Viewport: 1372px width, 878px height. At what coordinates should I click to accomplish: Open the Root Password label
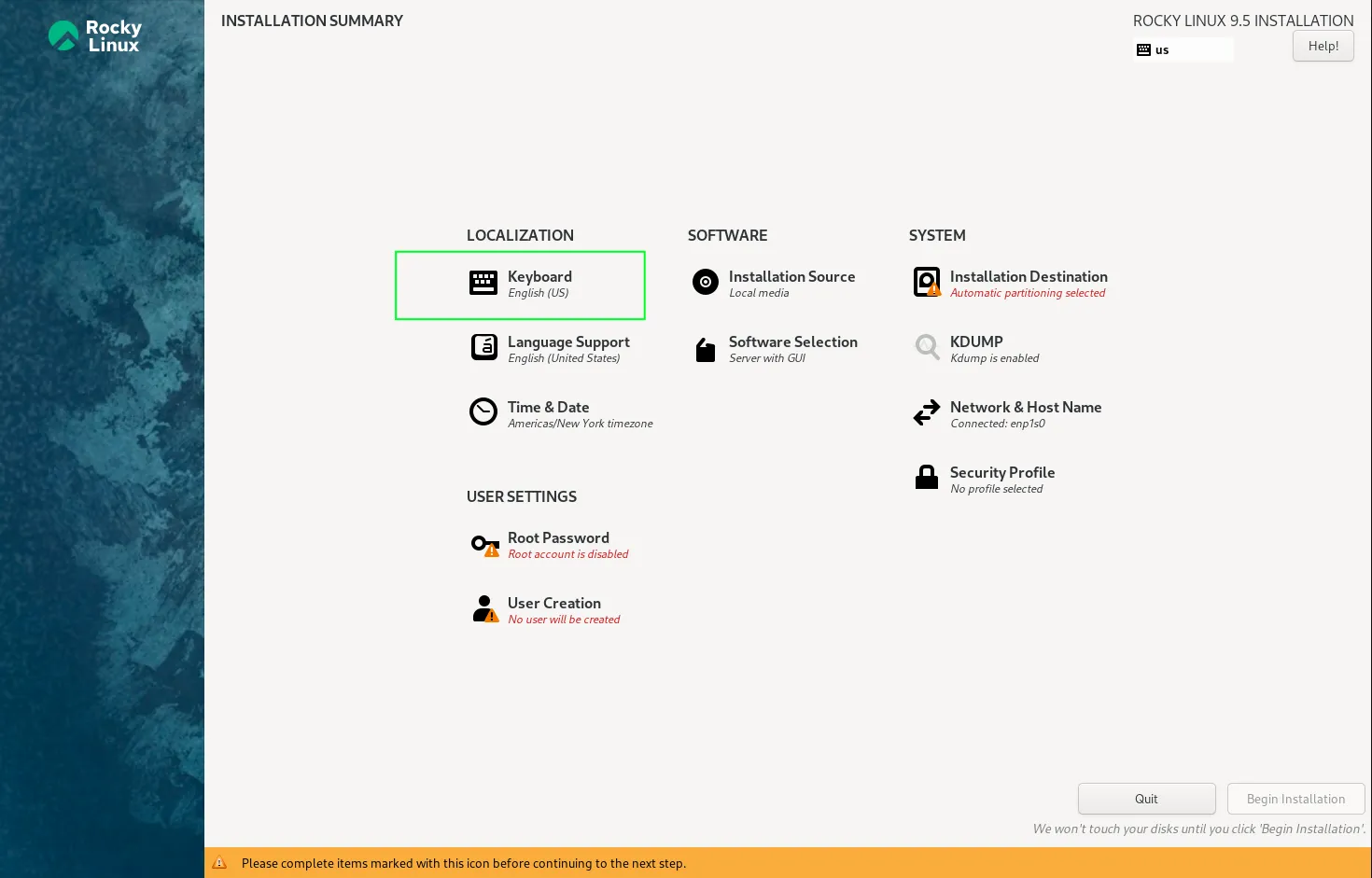coord(558,538)
